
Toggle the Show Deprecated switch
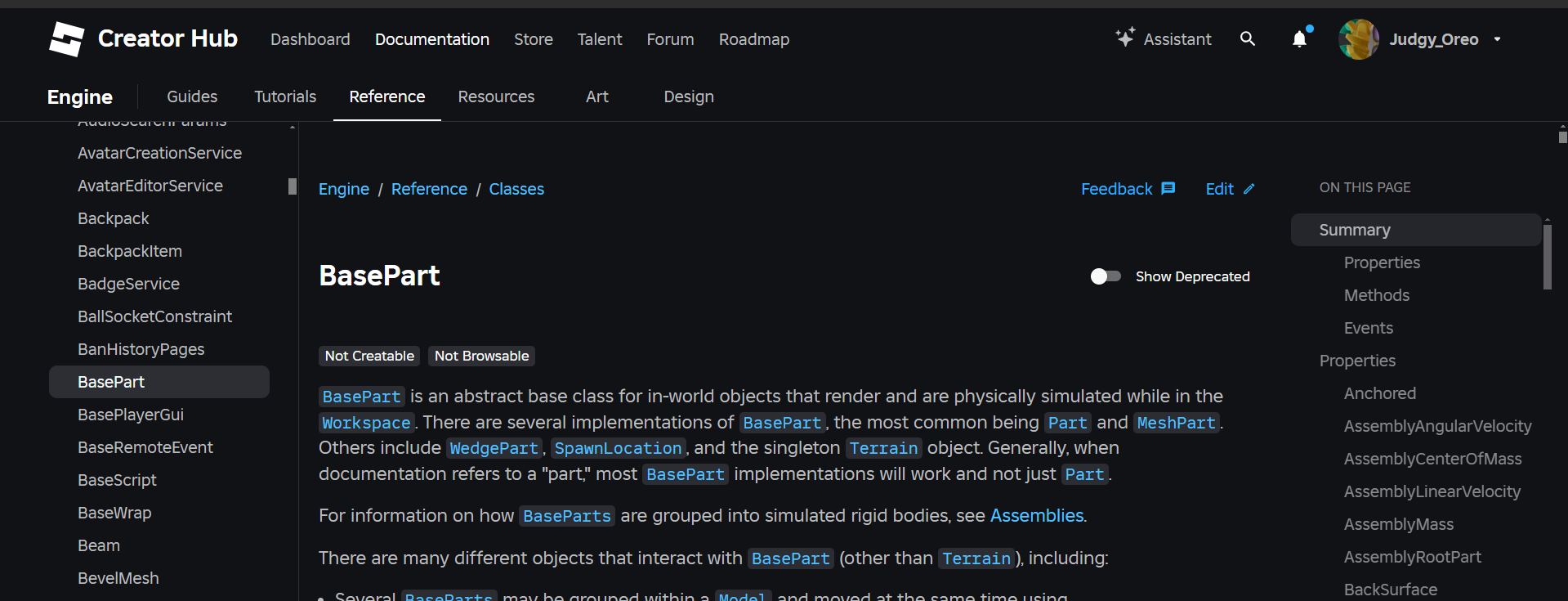(1105, 276)
